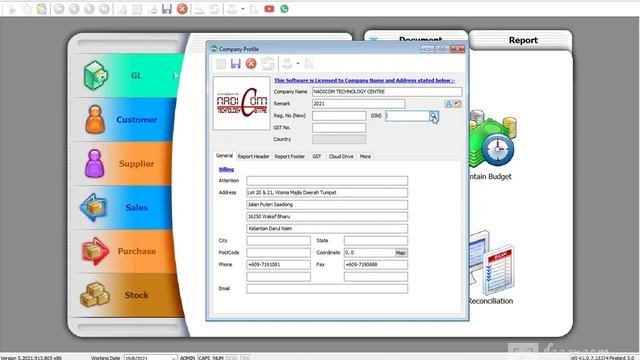Click the Reg. No (New) field
This screenshot has height=360, width=640.
[339, 116]
